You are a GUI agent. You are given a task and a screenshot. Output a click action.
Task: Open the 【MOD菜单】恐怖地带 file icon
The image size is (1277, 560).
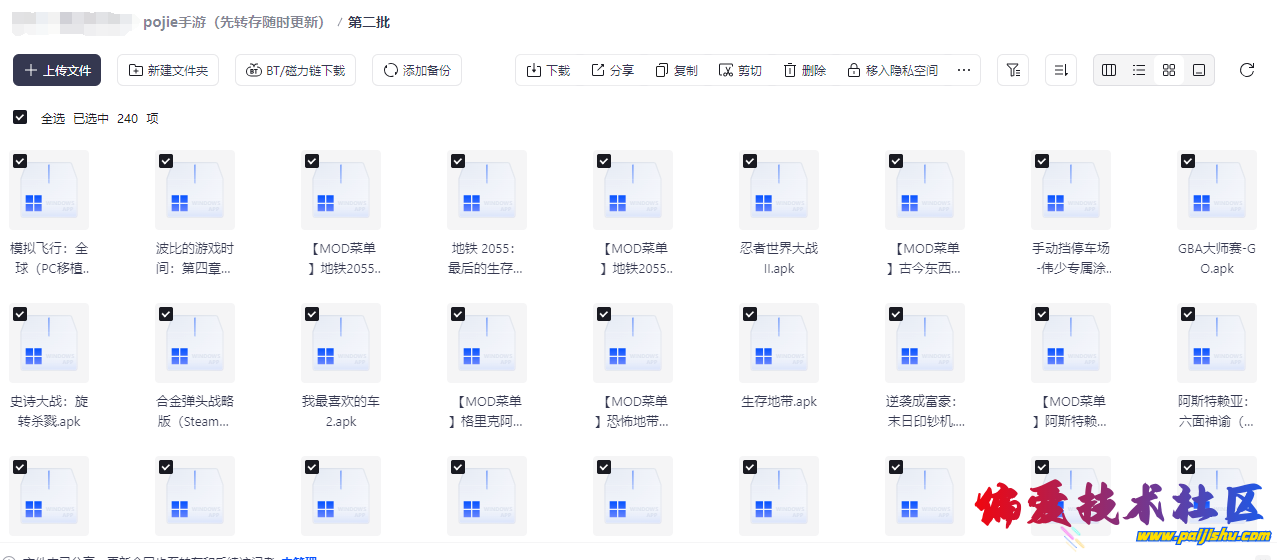(633, 343)
